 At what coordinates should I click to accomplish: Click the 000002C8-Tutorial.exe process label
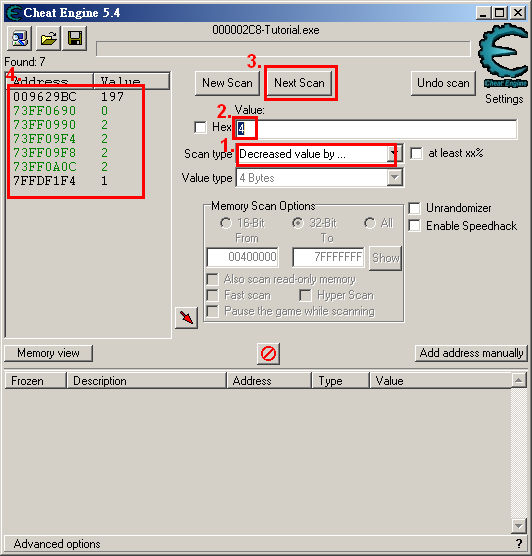pyautogui.click(x=266, y=30)
